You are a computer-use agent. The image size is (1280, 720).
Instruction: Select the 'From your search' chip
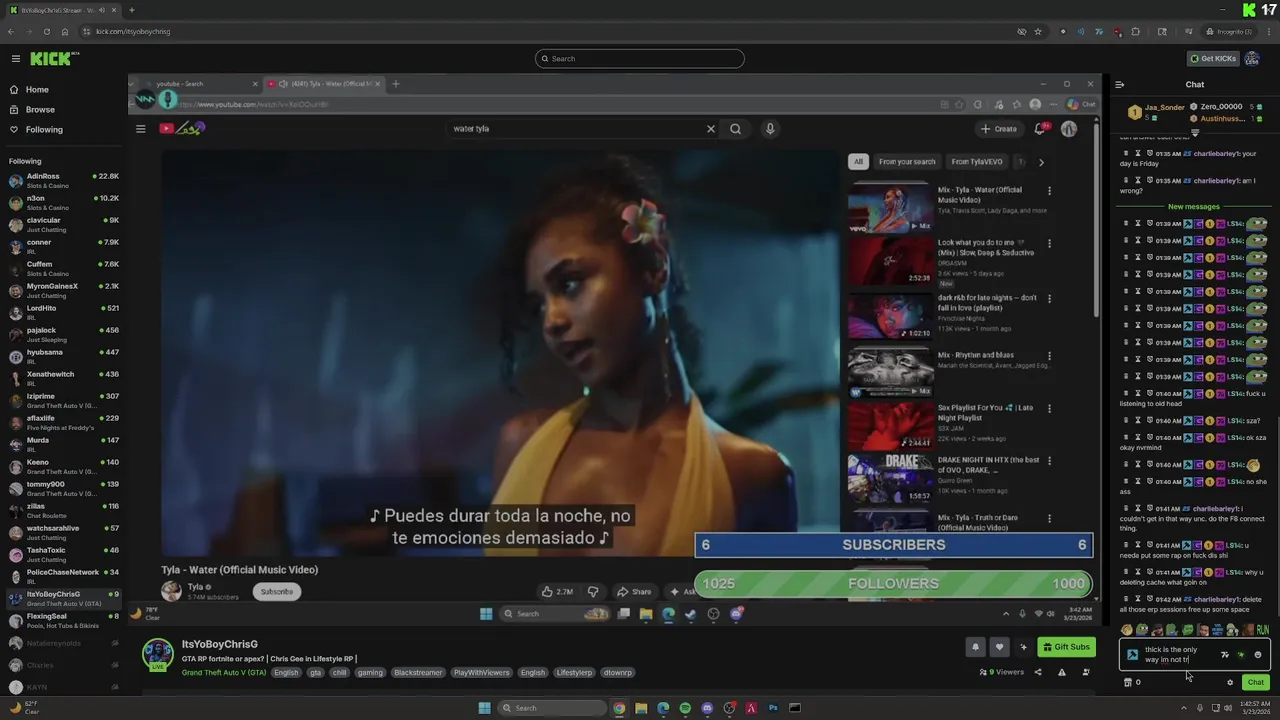pos(907,161)
